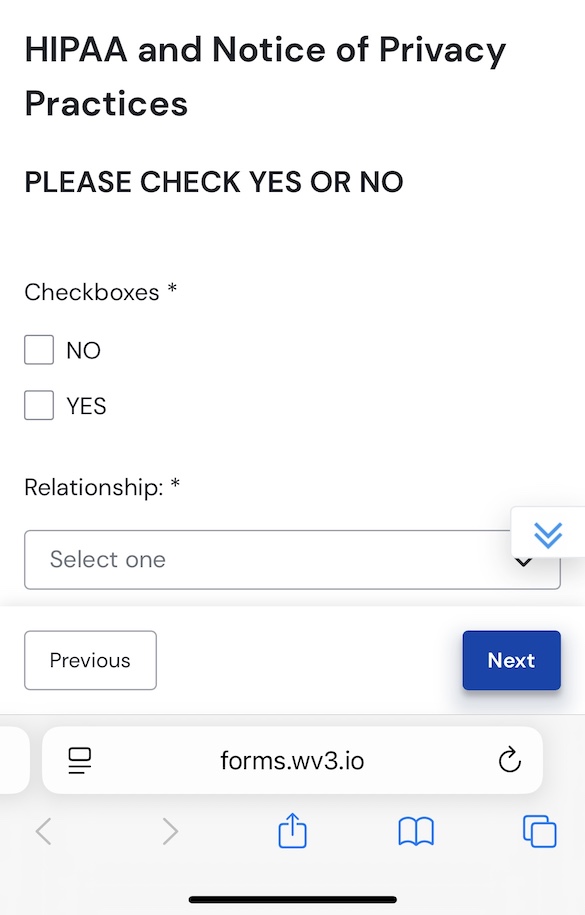This screenshot has width=585, height=915.
Task: Open the Safari page settings reader icon
Action: (80, 760)
